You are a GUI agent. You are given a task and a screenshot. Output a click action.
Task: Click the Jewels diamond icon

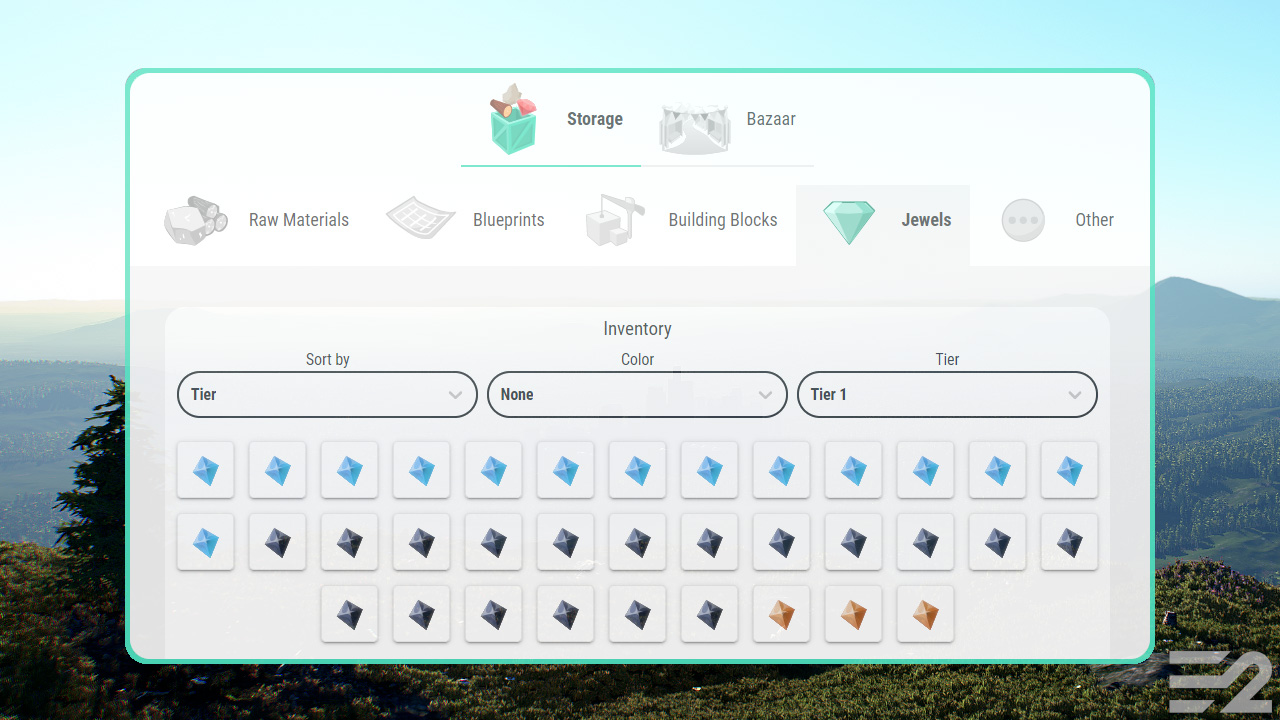[849, 221]
